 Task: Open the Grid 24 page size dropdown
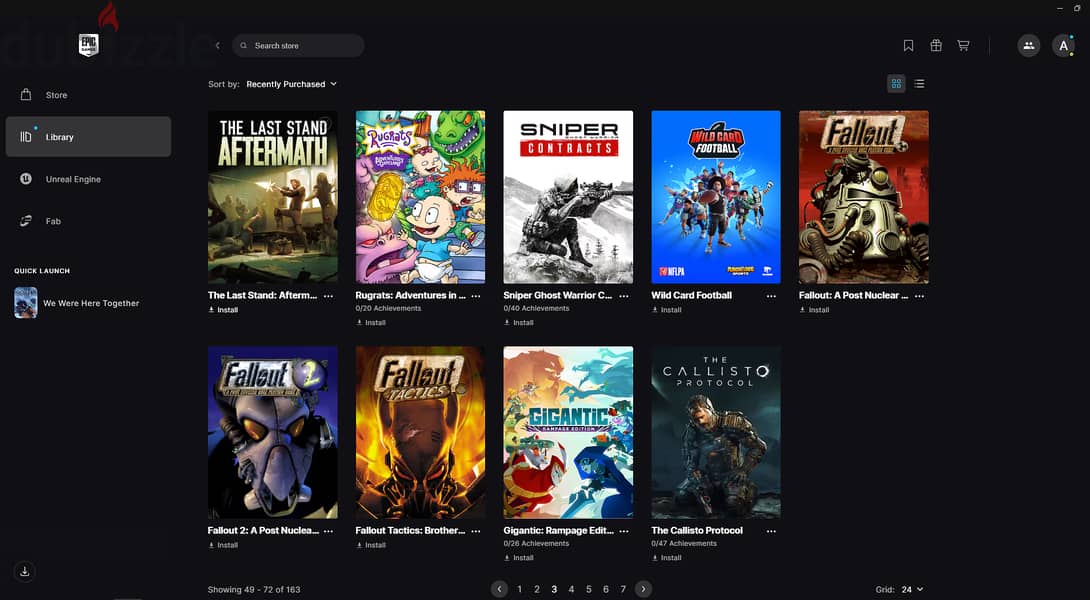(x=913, y=590)
